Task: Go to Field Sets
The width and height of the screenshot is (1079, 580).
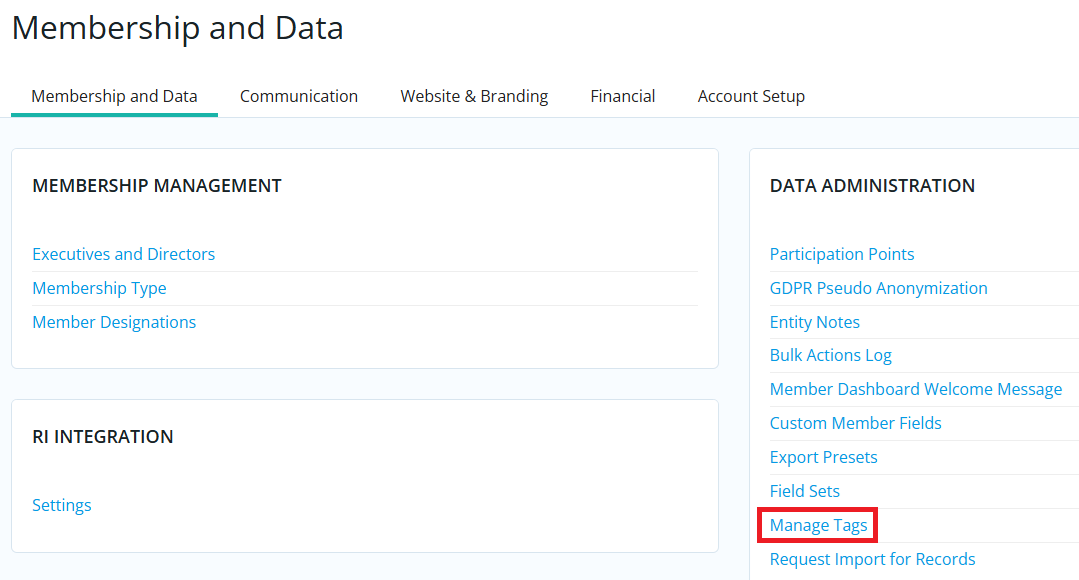Action: click(804, 491)
